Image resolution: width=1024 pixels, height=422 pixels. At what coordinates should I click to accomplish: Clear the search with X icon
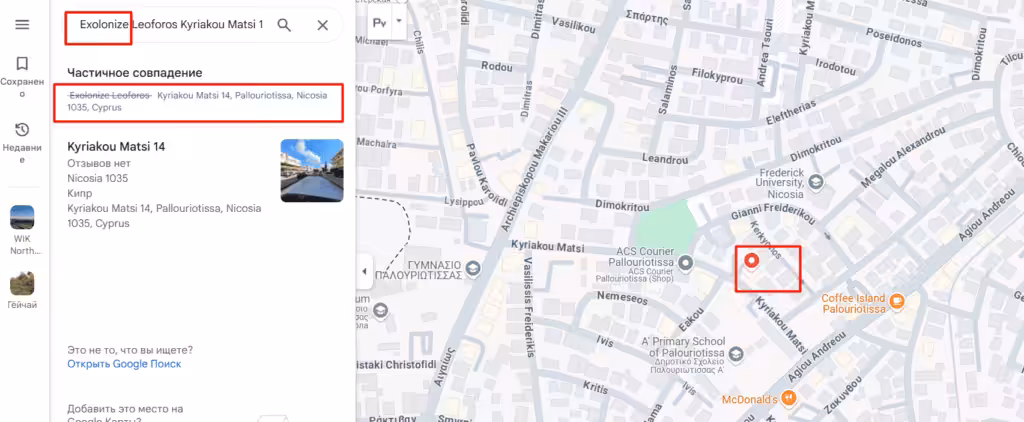(323, 25)
